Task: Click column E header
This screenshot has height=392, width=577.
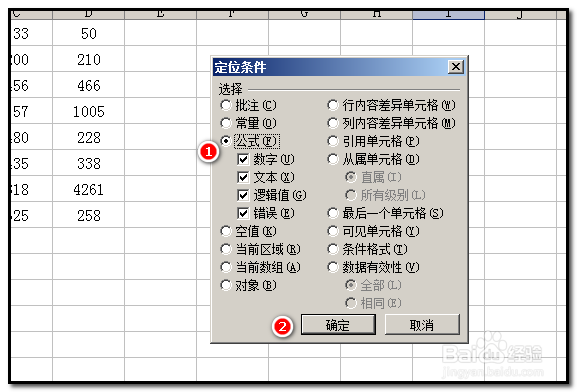Action: pos(160,15)
